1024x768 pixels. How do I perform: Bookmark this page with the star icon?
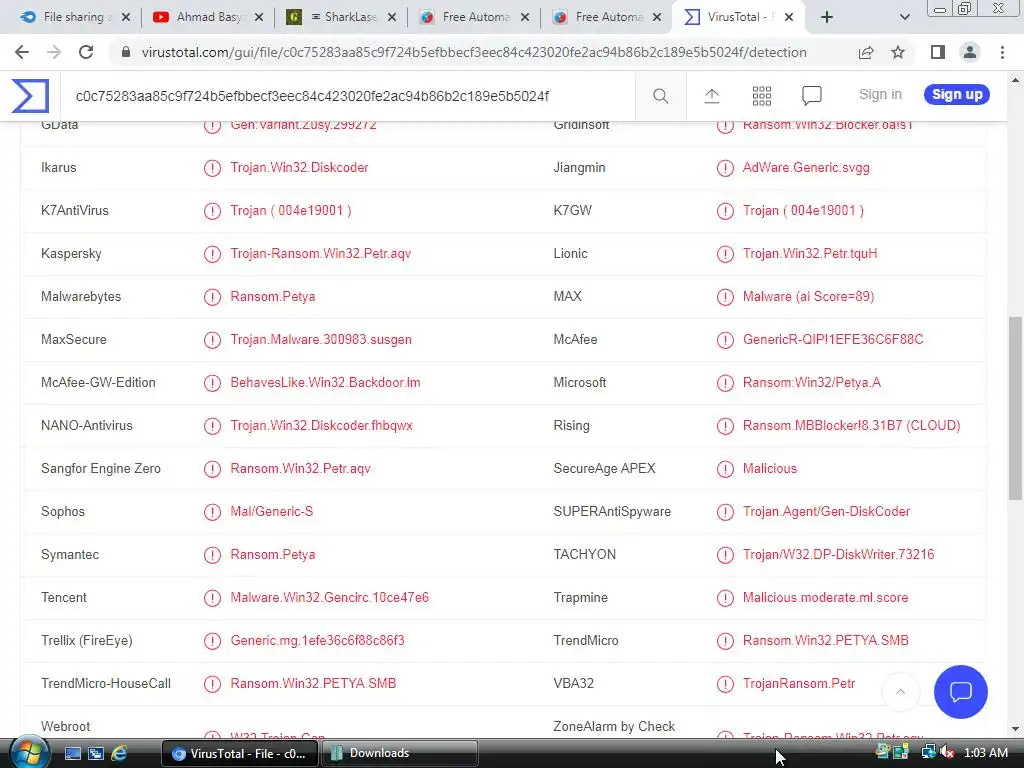coord(898,52)
